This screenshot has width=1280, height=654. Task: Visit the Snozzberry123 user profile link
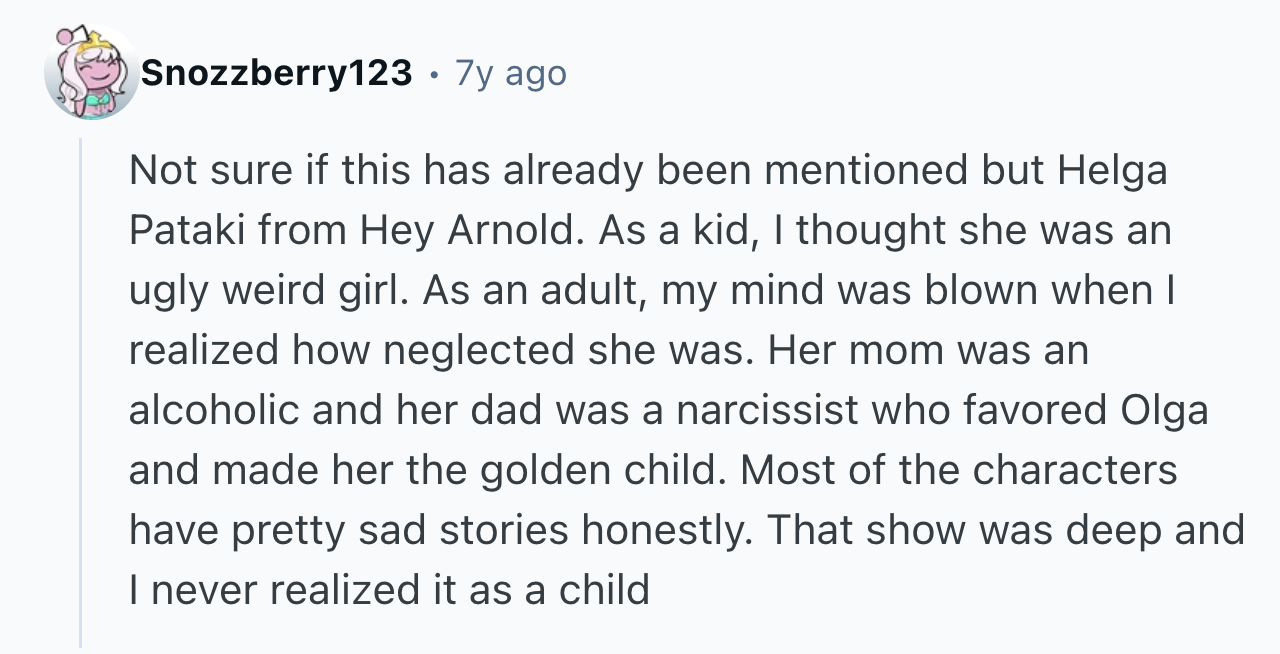point(277,73)
